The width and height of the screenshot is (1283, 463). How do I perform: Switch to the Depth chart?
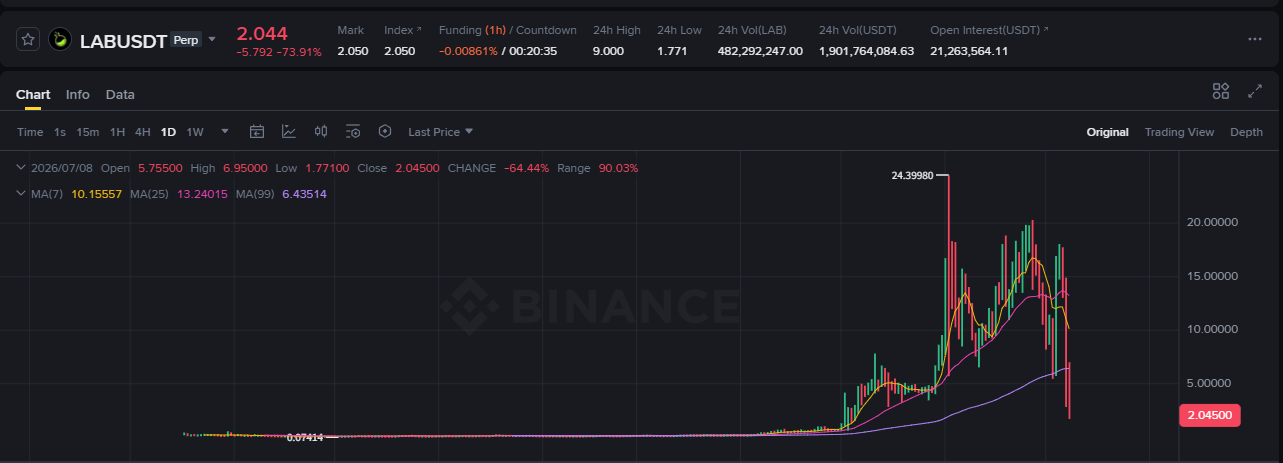[1246, 132]
